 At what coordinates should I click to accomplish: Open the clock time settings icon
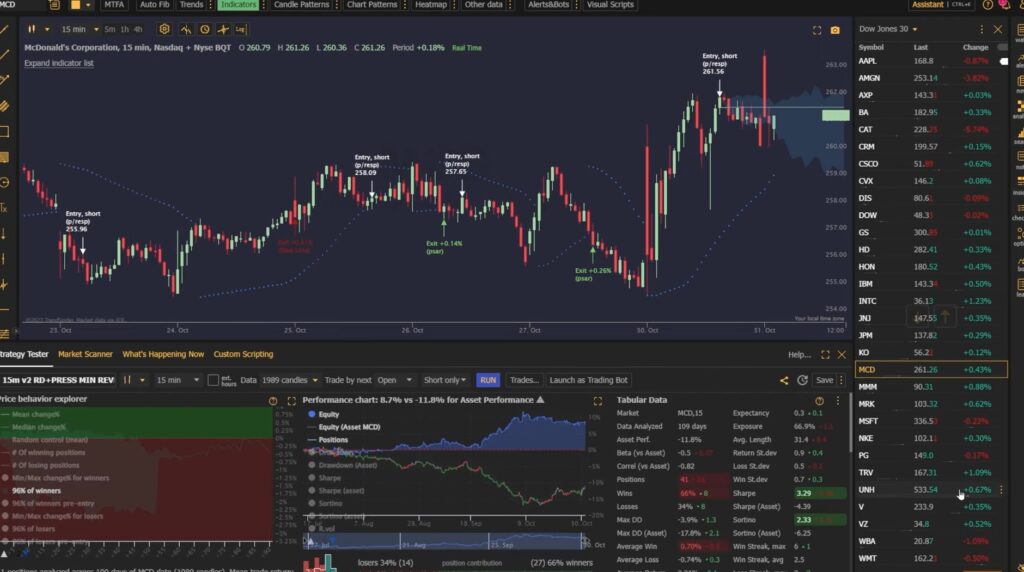point(205,29)
